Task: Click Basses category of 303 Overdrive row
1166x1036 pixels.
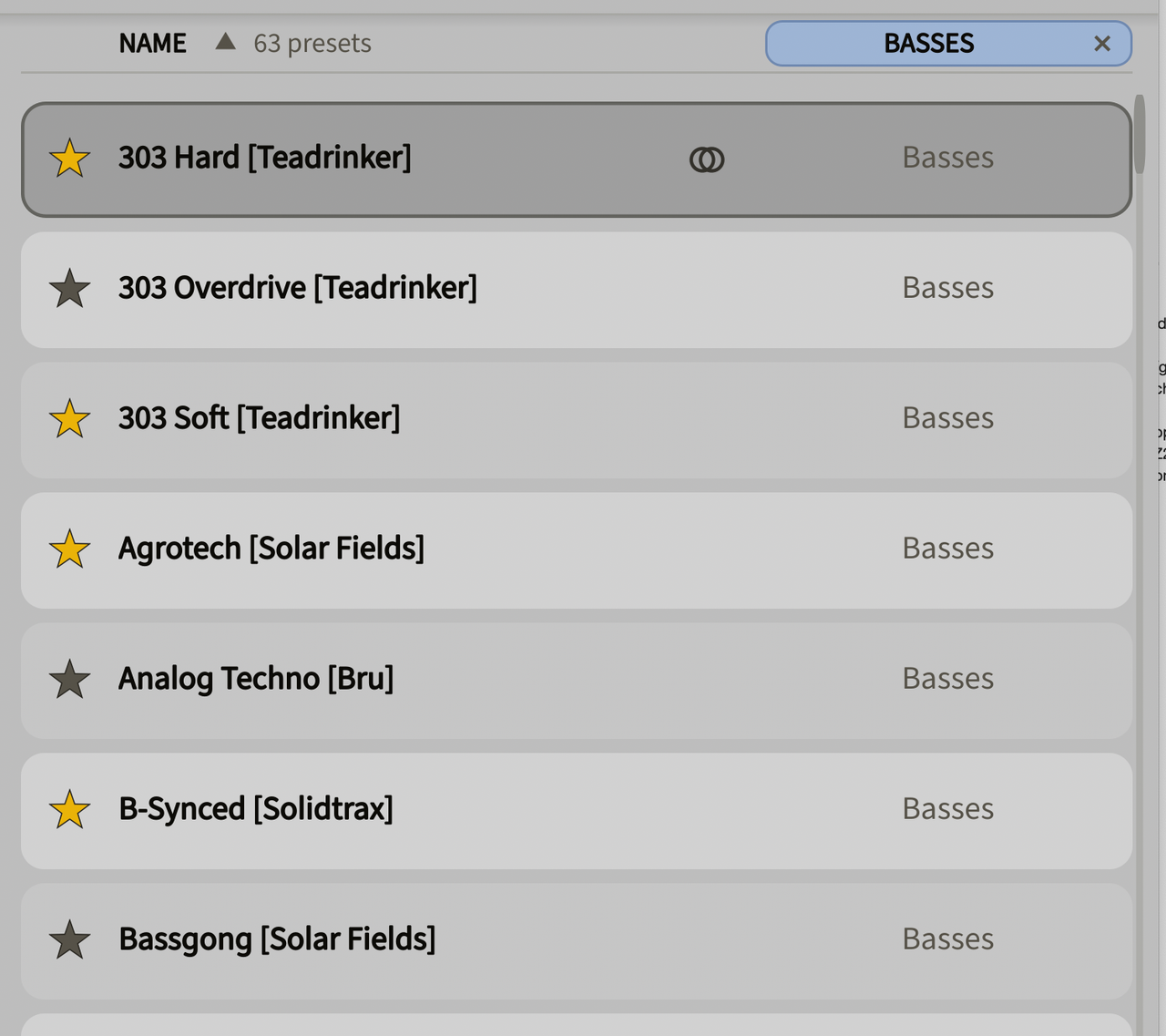Action: pyautogui.click(x=947, y=288)
